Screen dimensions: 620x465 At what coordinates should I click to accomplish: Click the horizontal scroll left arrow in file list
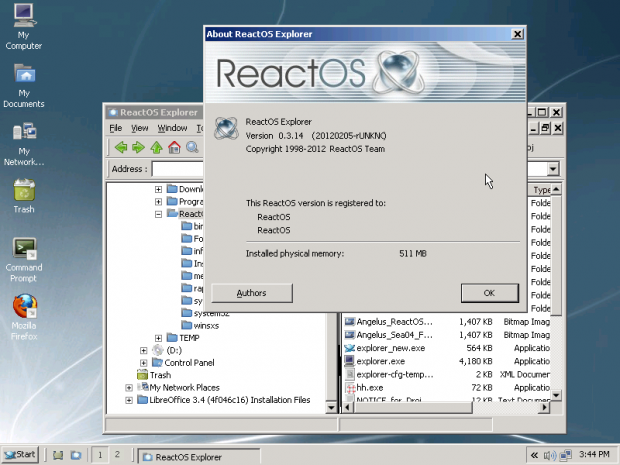pos(348,407)
